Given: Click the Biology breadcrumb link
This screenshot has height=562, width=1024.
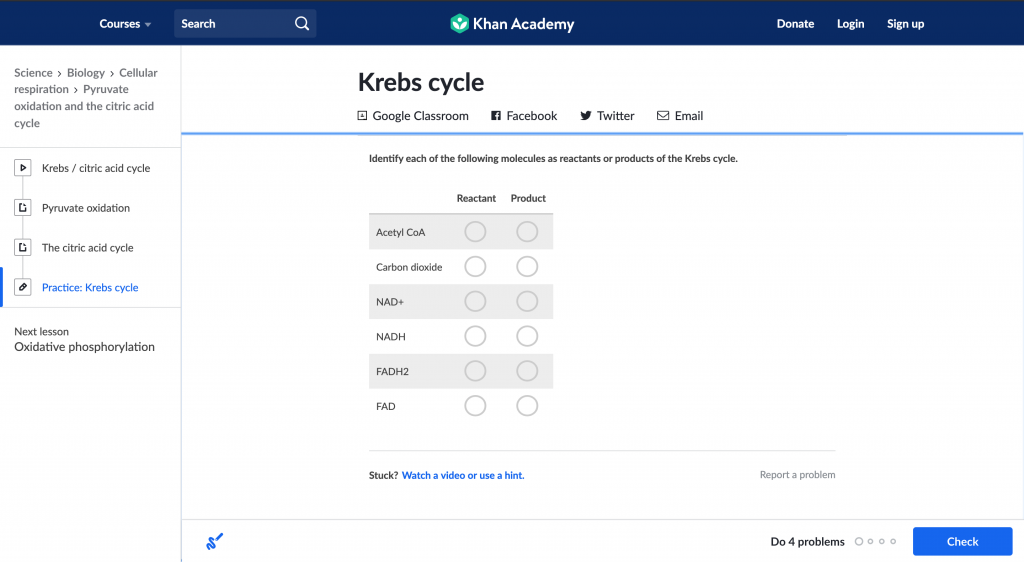Looking at the screenshot, I should (86, 72).
